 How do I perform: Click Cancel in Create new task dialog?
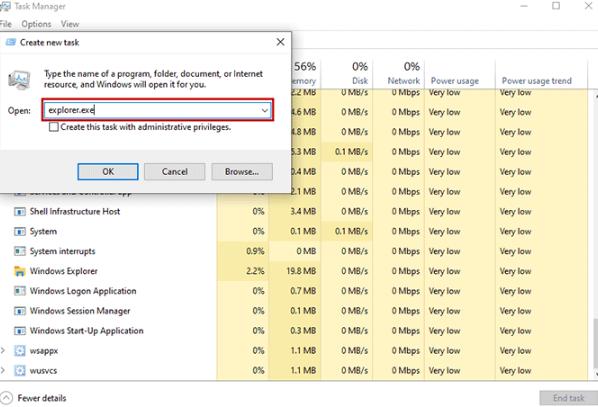[x=175, y=172]
